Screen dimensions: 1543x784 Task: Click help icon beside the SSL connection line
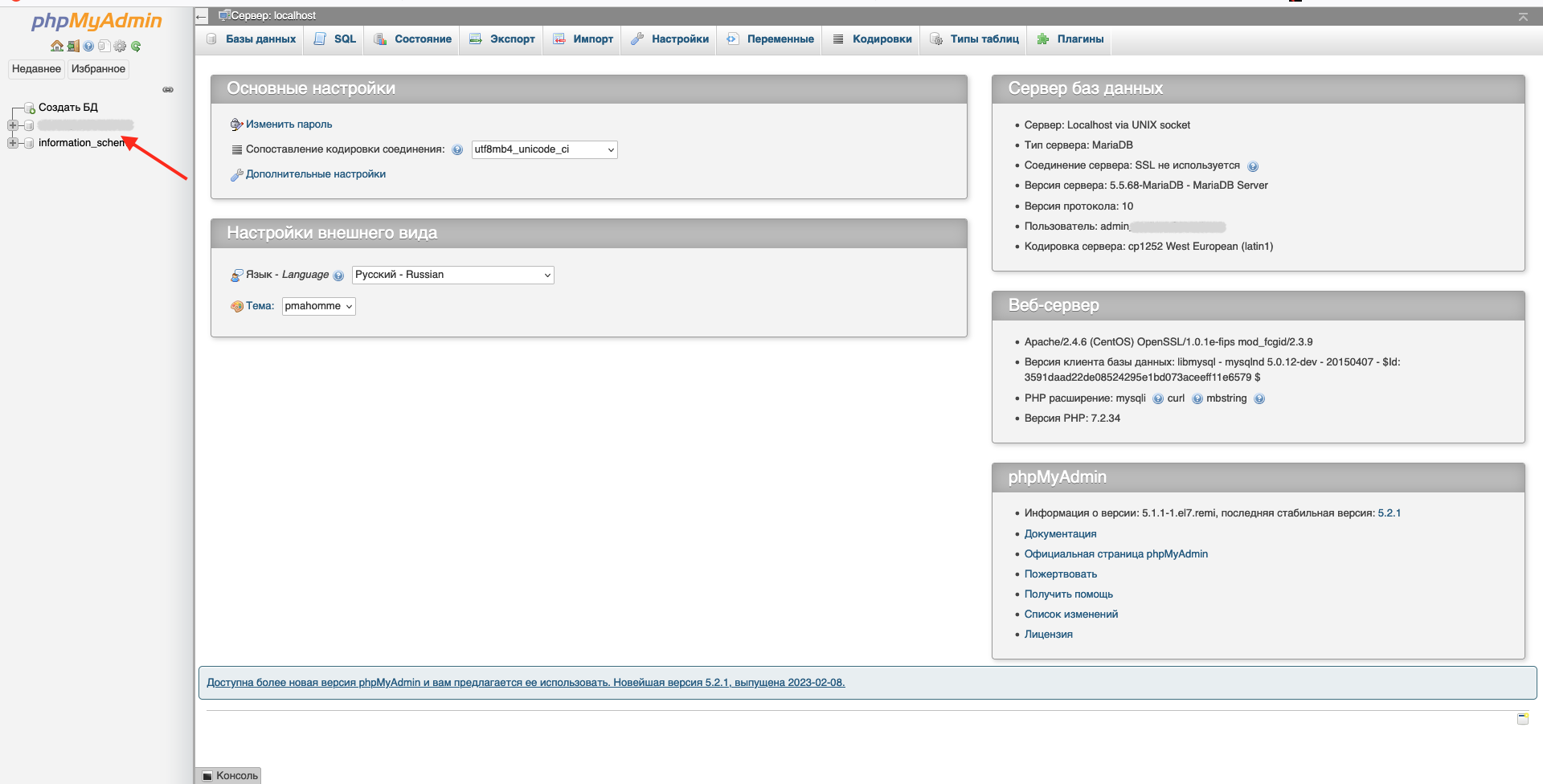pos(1253,166)
